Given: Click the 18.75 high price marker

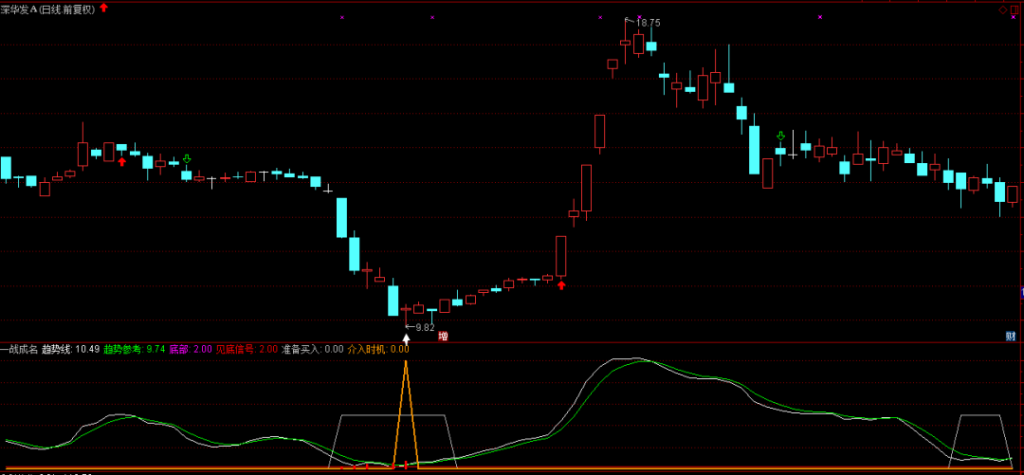Looking at the screenshot, I should click(648, 21).
